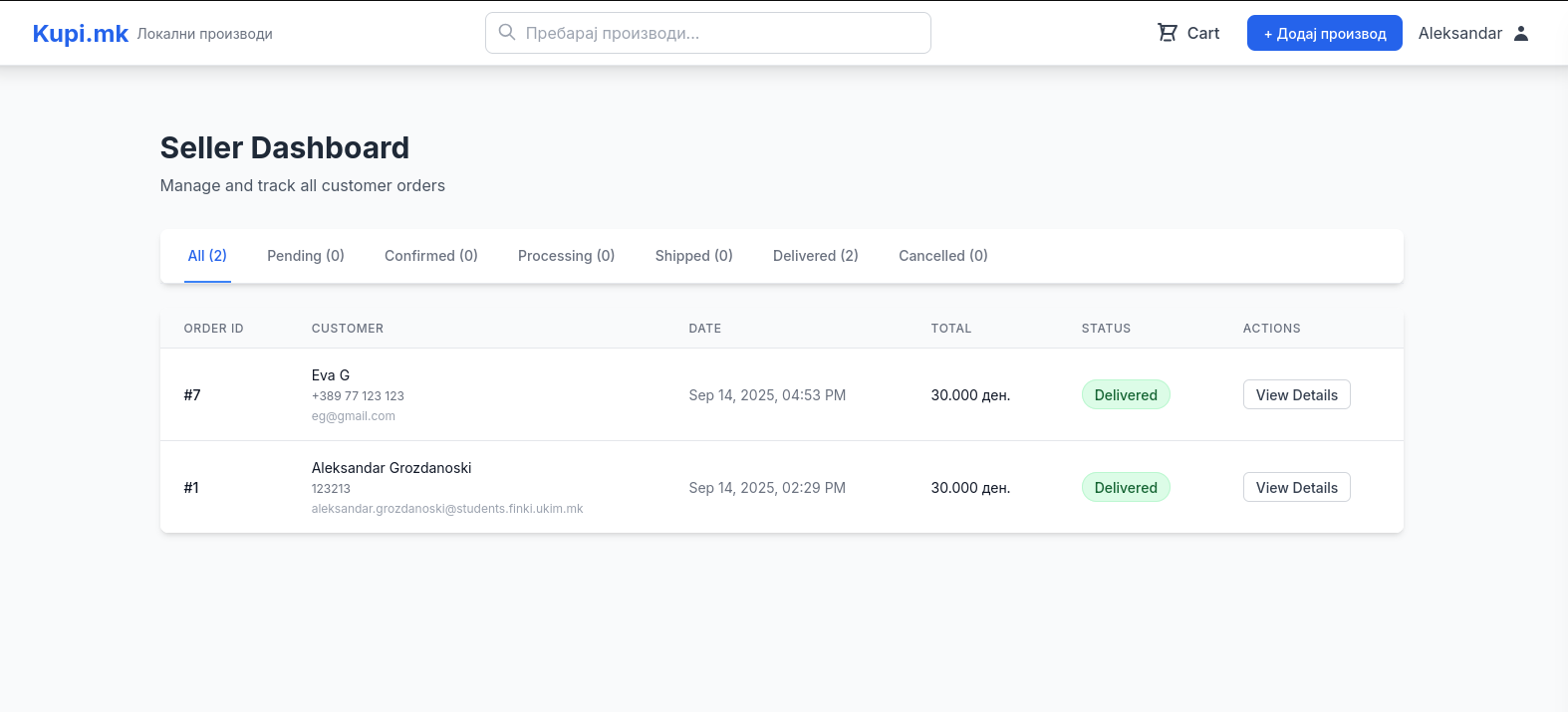View details for order #7
The image size is (1568, 712).
coord(1296,395)
